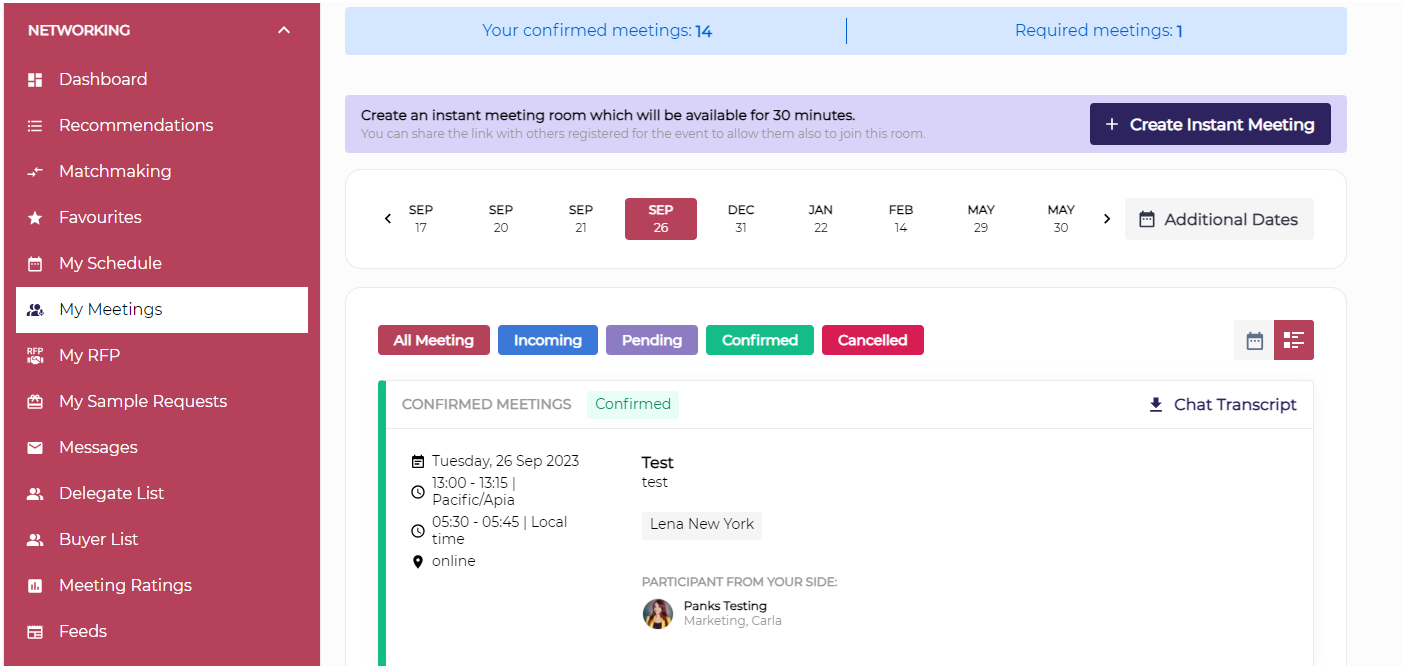The image size is (1405, 668).
Task: Click the online location text
Action: (454, 561)
